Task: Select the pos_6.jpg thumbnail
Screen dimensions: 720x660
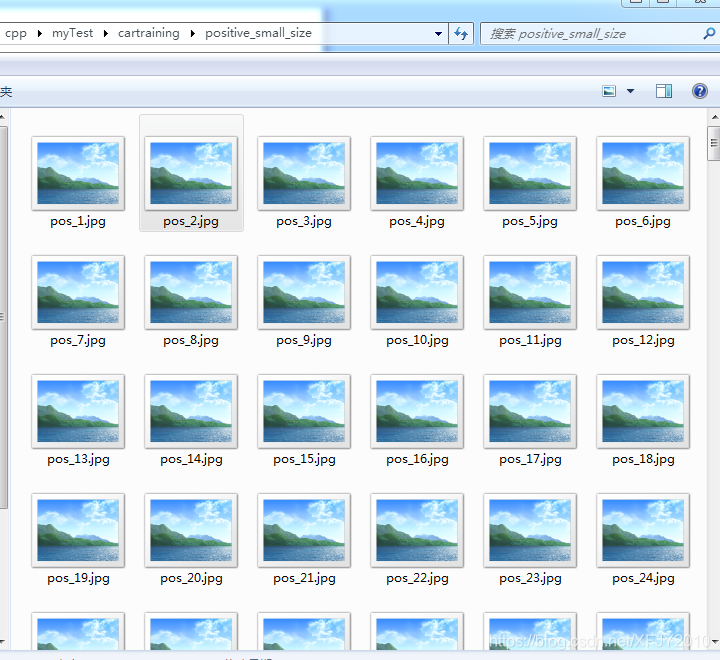Action: tap(643, 173)
